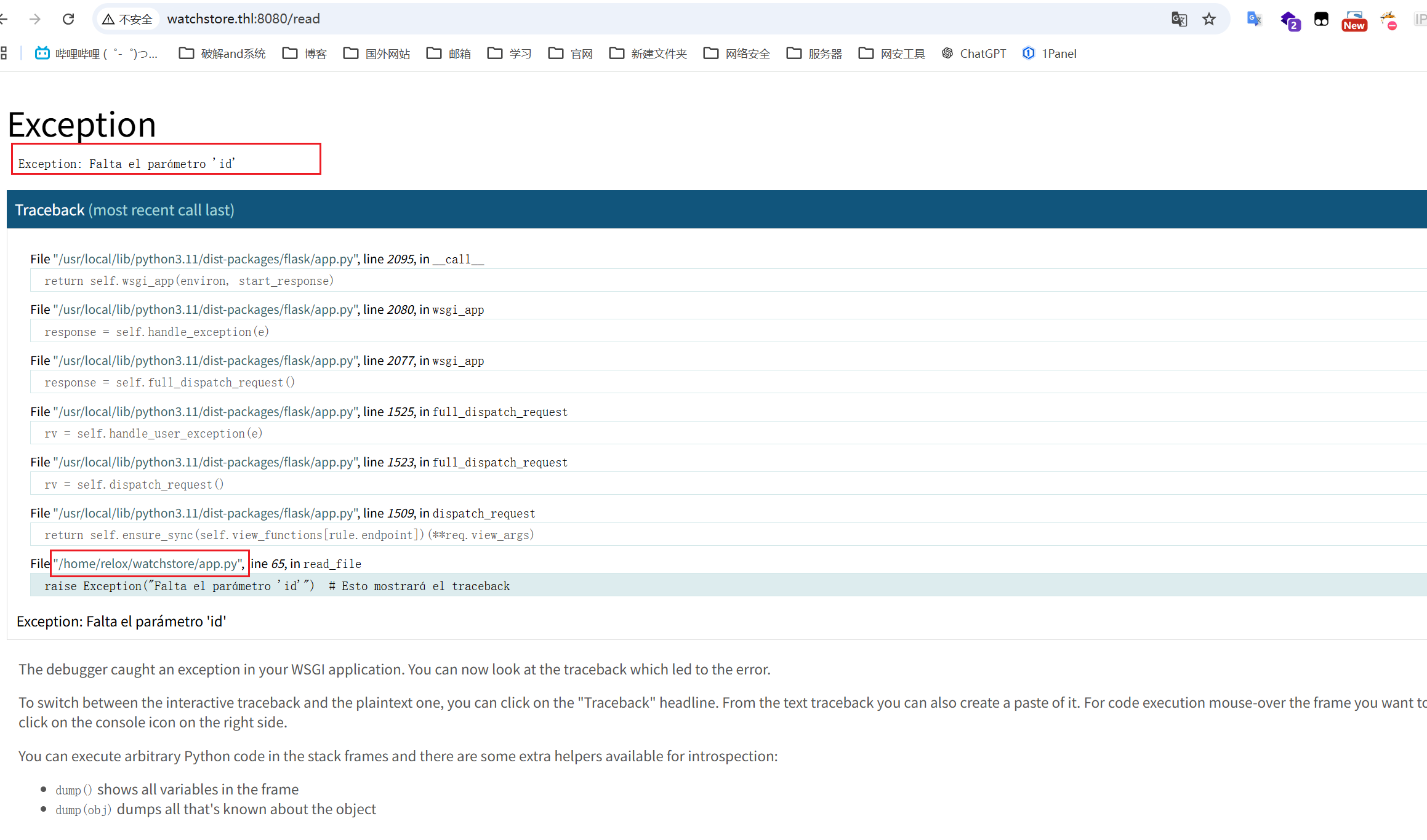Open the 服务器 bookmark folder
This screenshot has height=840, width=1427.
814,54
